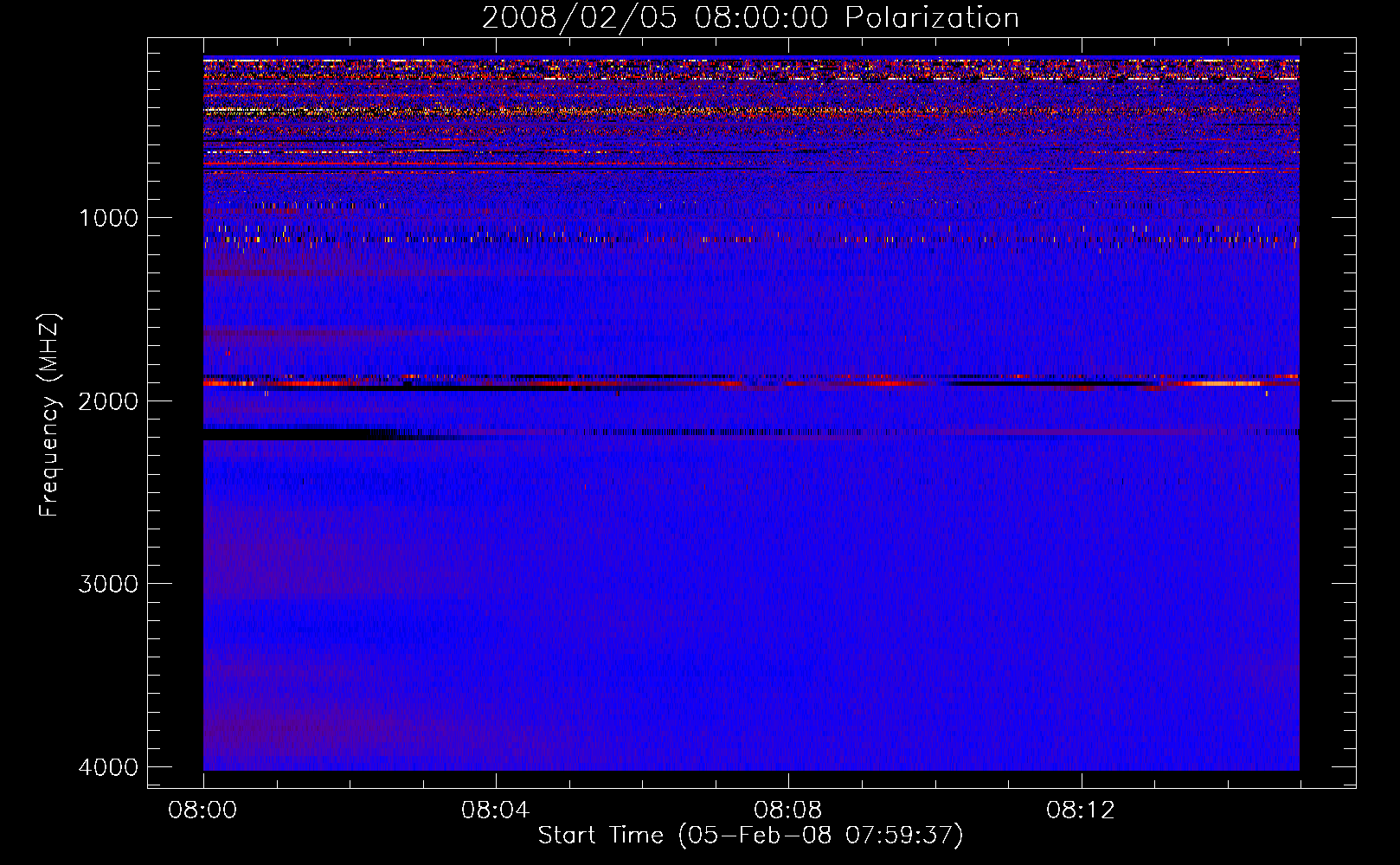
Task: Click the 08:00 time tick label
Action: coord(203,811)
